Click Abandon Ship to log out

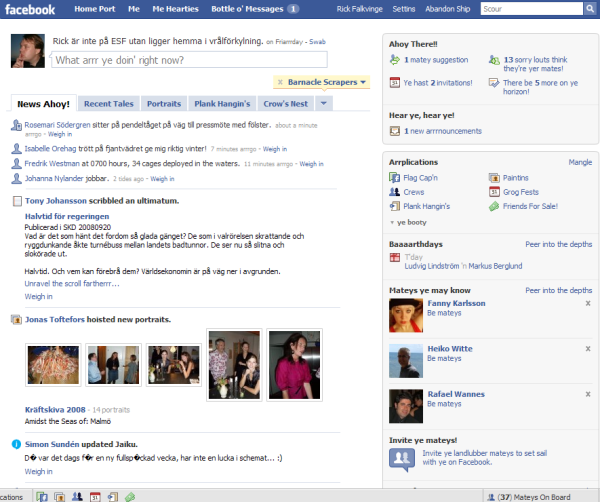pyautogui.click(x=447, y=9)
